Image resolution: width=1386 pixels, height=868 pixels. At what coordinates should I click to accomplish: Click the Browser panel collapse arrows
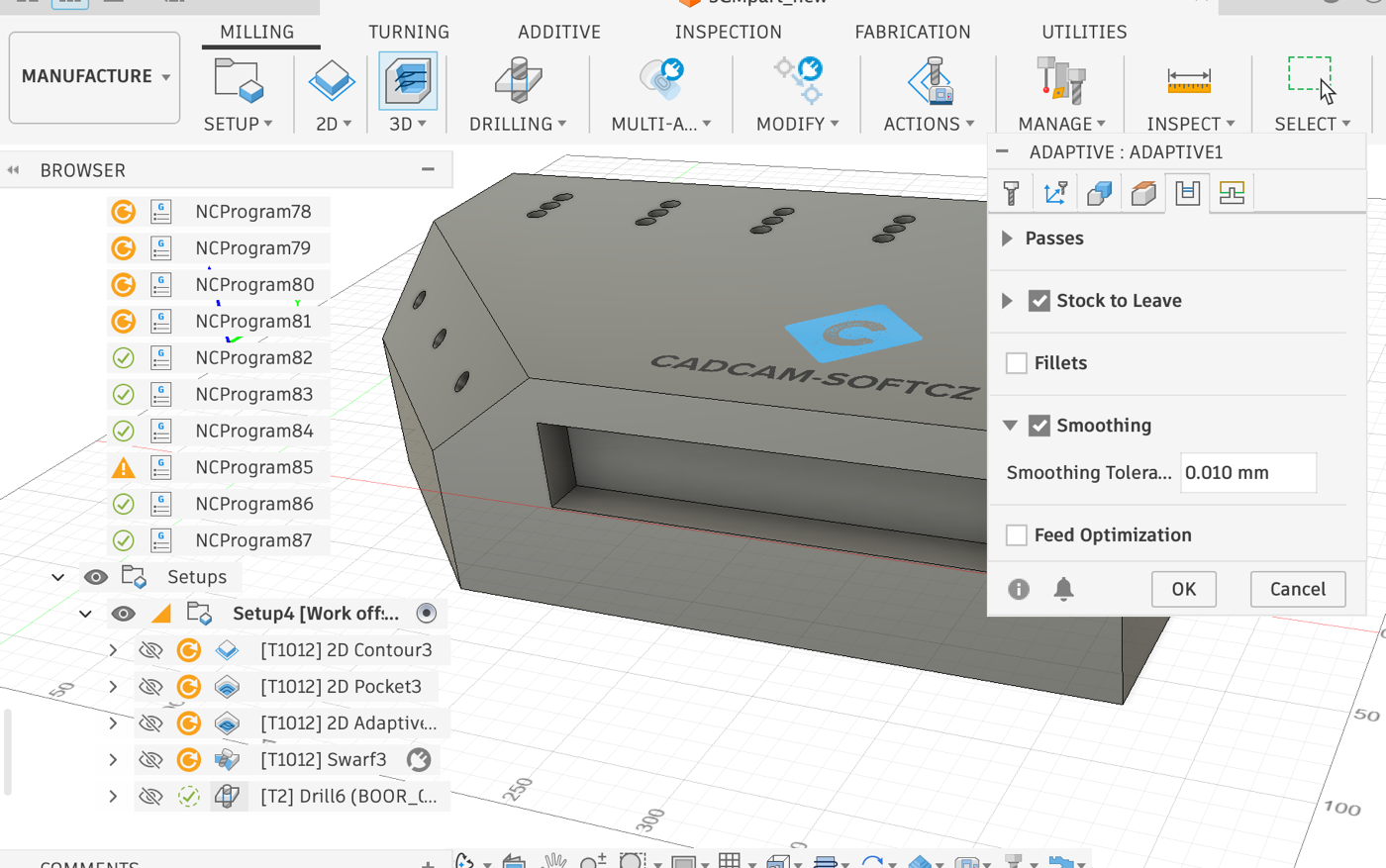point(13,170)
